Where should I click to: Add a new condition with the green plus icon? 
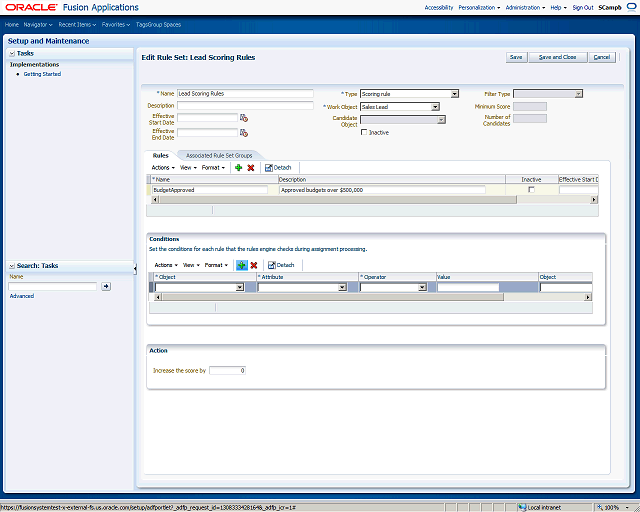pyautogui.click(x=242, y=265)
